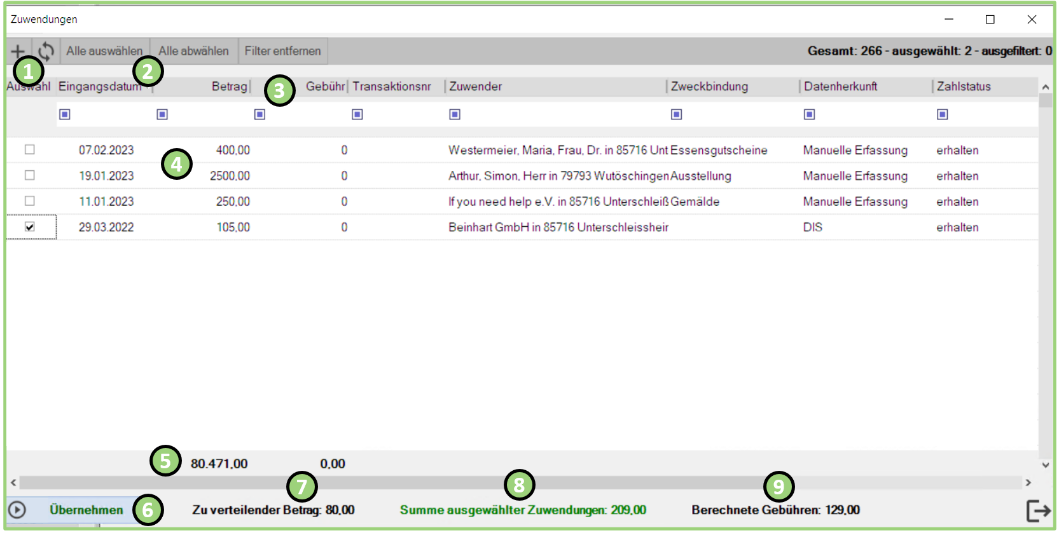
Task: Open filter under Transaktionsnr column
Action: click(357, 115)
